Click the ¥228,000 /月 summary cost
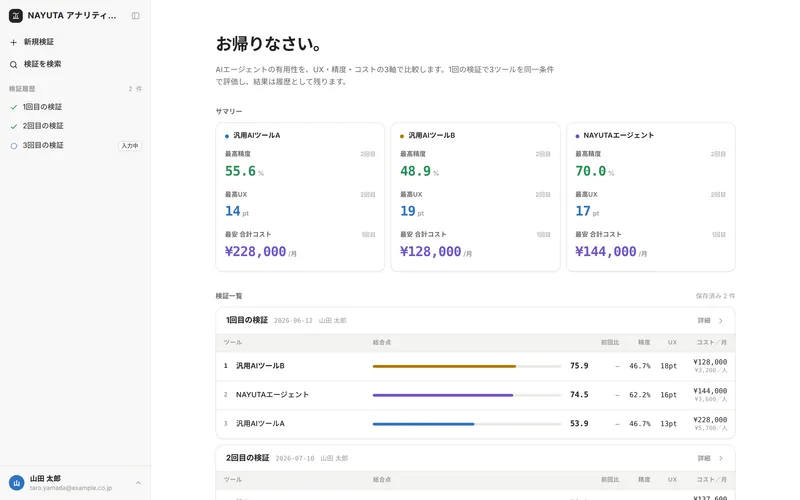Viewport: 800px width, 500px height. click(261, 252)
